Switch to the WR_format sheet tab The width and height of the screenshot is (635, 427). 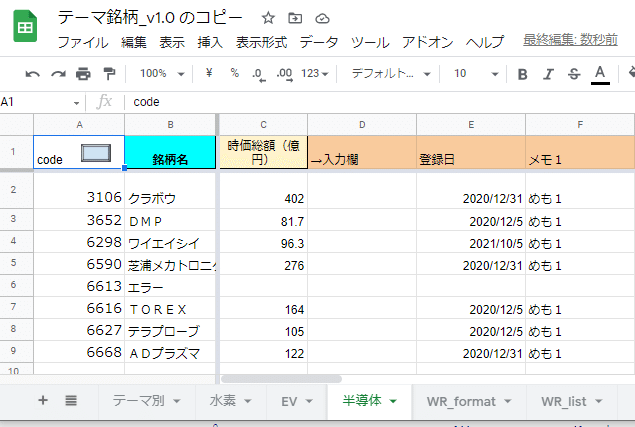coord(461,401)
